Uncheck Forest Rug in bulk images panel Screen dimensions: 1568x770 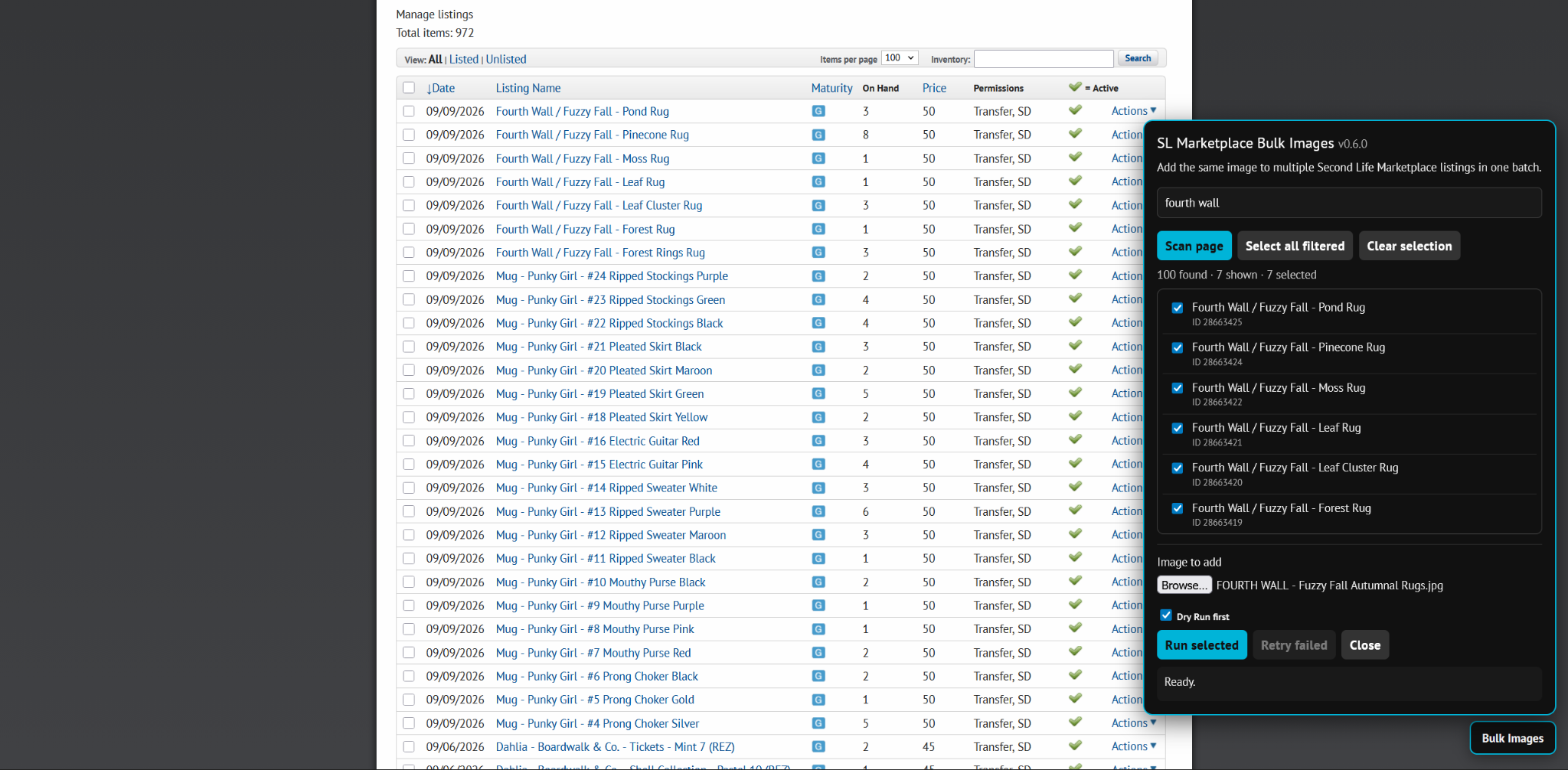pyautogui.click(x=1178, y=508)
